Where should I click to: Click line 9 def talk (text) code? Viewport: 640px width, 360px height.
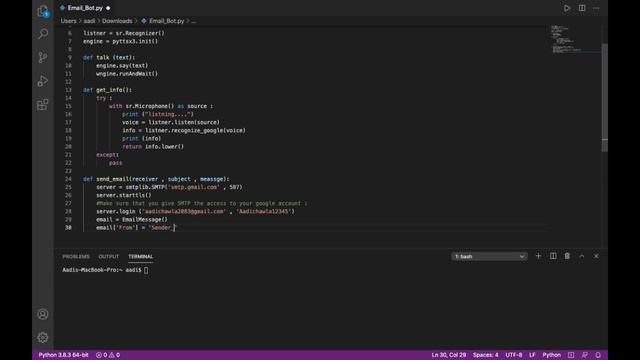point(109,58)
